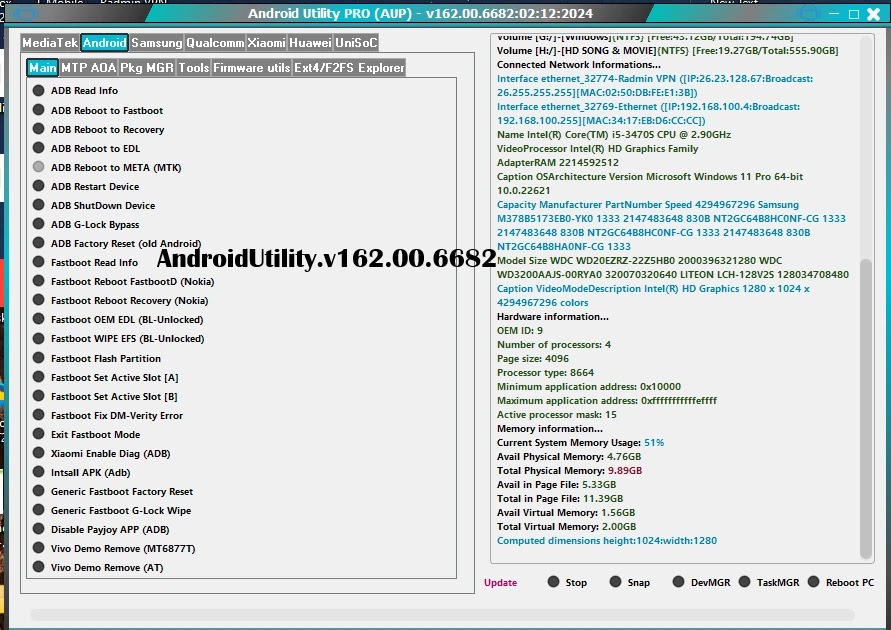Click 'Total Physical Memory: 9.89GB' text
Viewport: 891px width, 630px height.
point(569,470)
